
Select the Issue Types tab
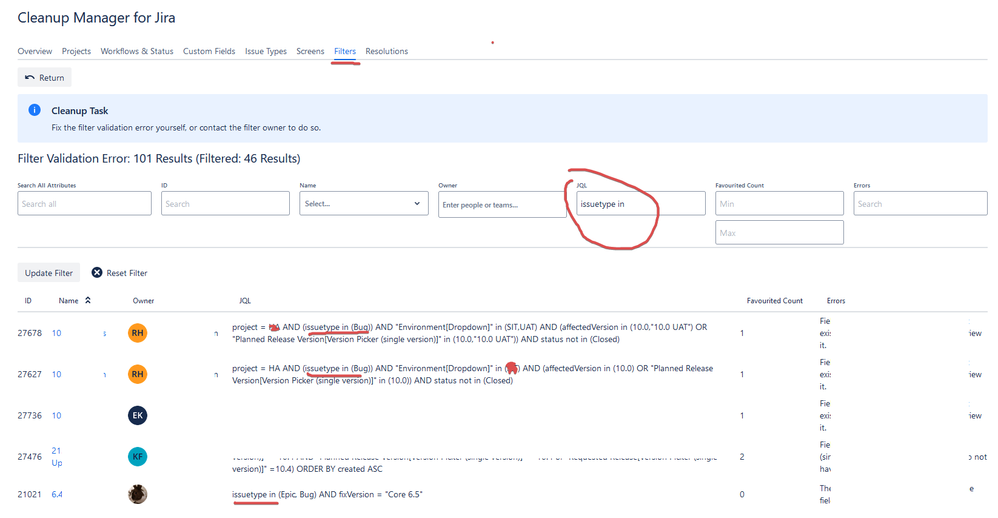pyautogui.click(x=265, y=51)
